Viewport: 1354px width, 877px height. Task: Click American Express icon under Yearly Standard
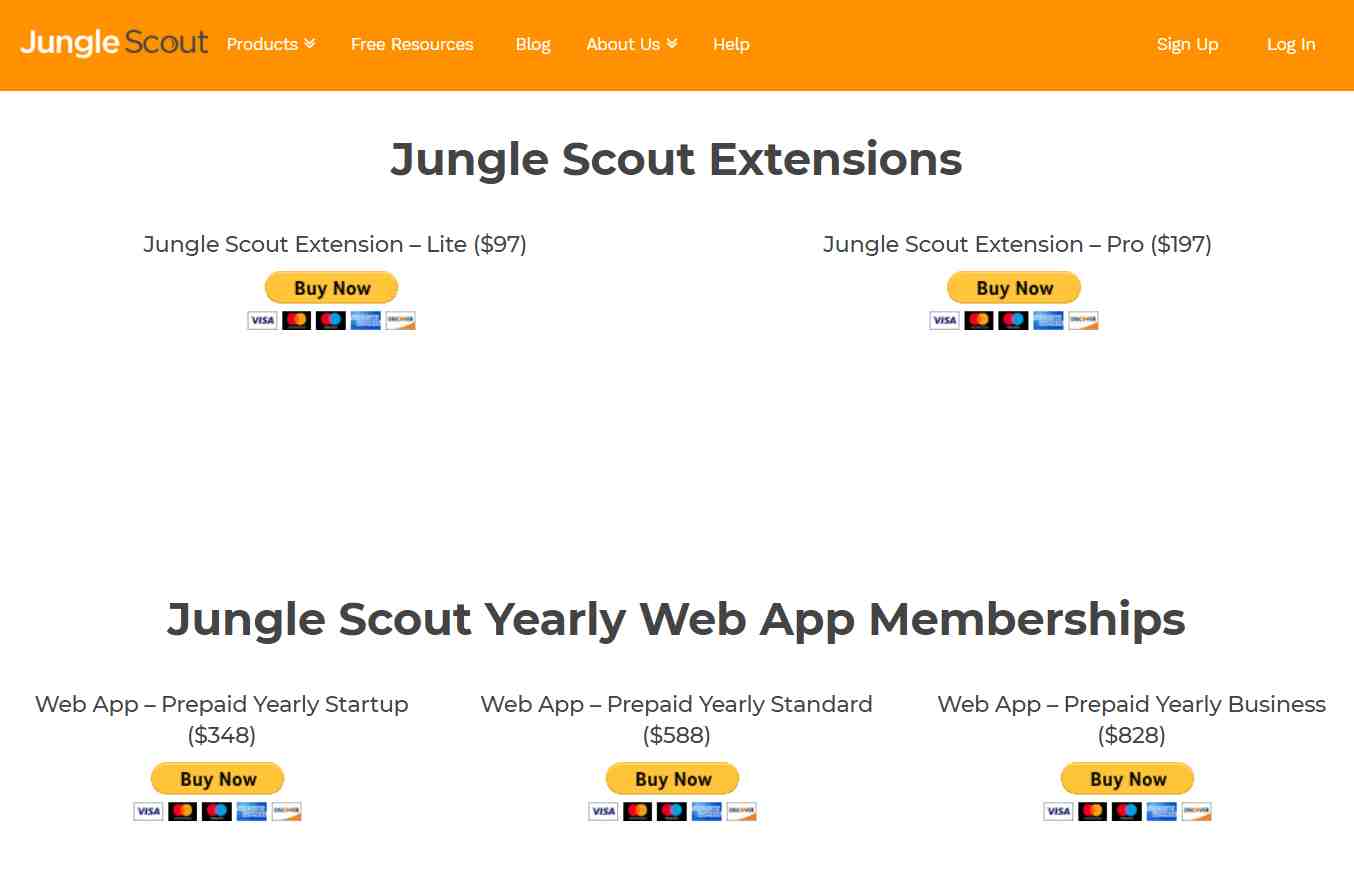pyautogui.click(x=706, y=811)
